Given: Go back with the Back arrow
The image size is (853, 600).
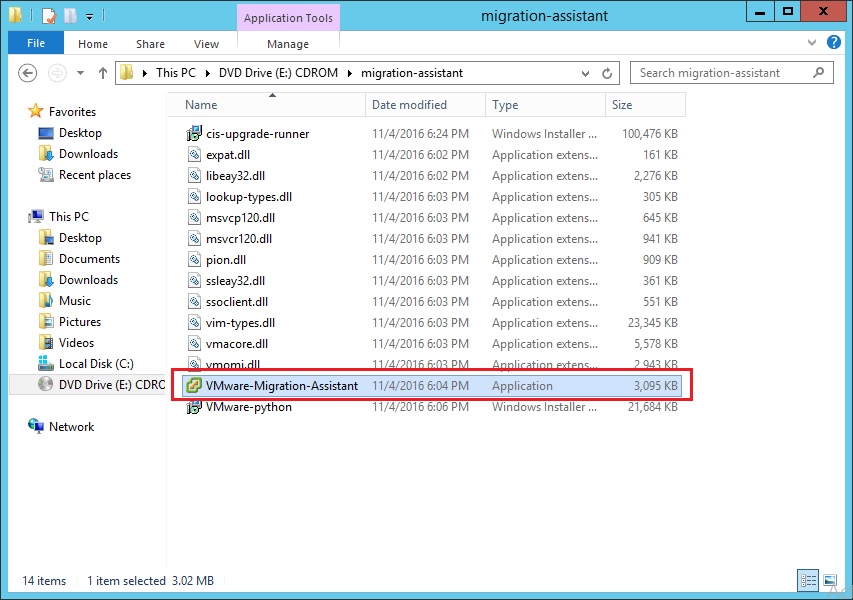Looking at the screenshot, I should pyautogui.click(x=28, y=73).
